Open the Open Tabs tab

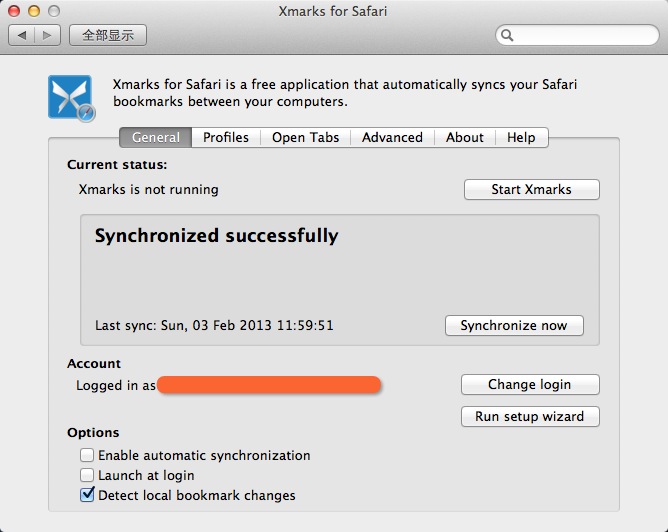[305, 138]
